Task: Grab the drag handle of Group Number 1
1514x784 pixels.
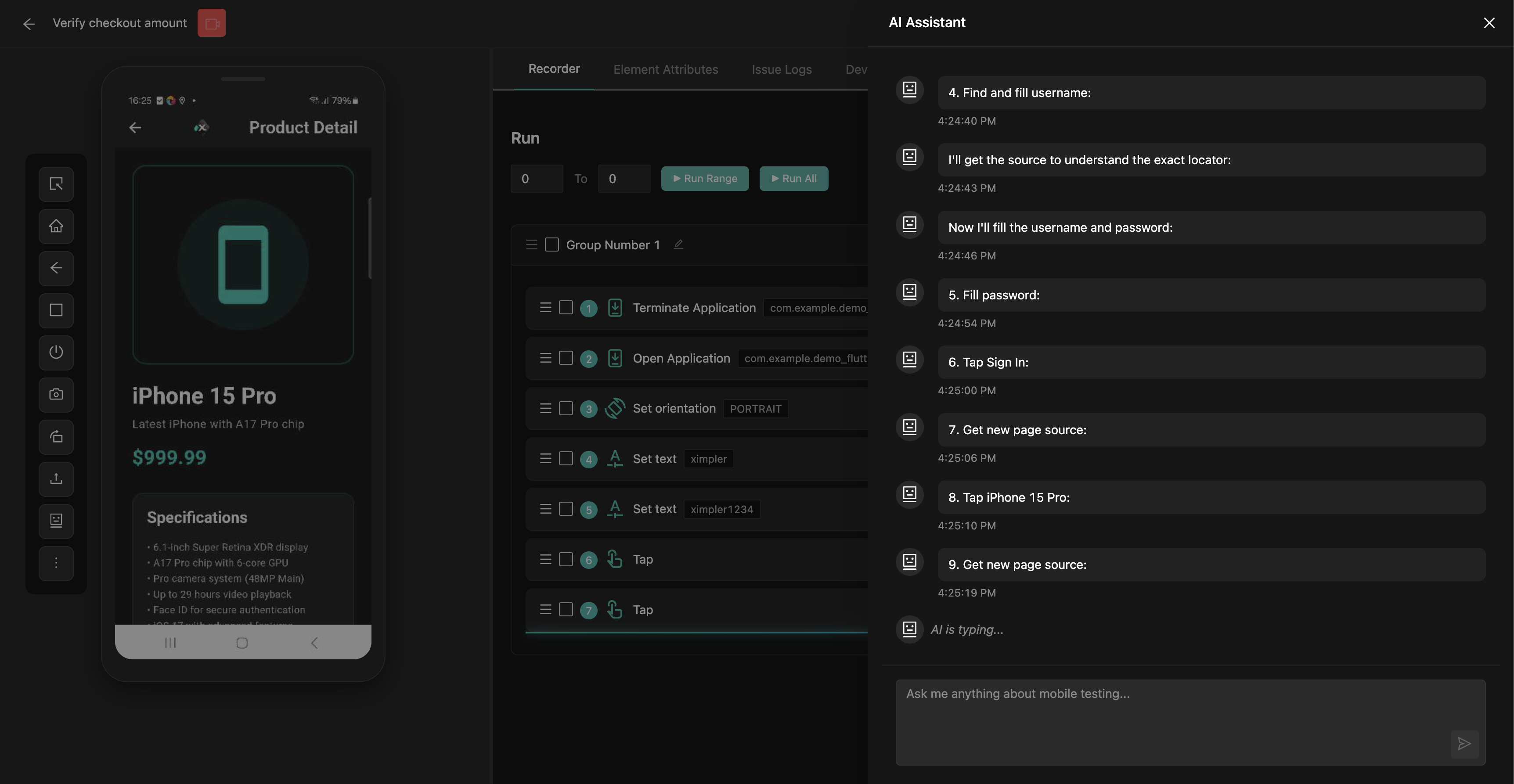Action: tap(531, 245)
